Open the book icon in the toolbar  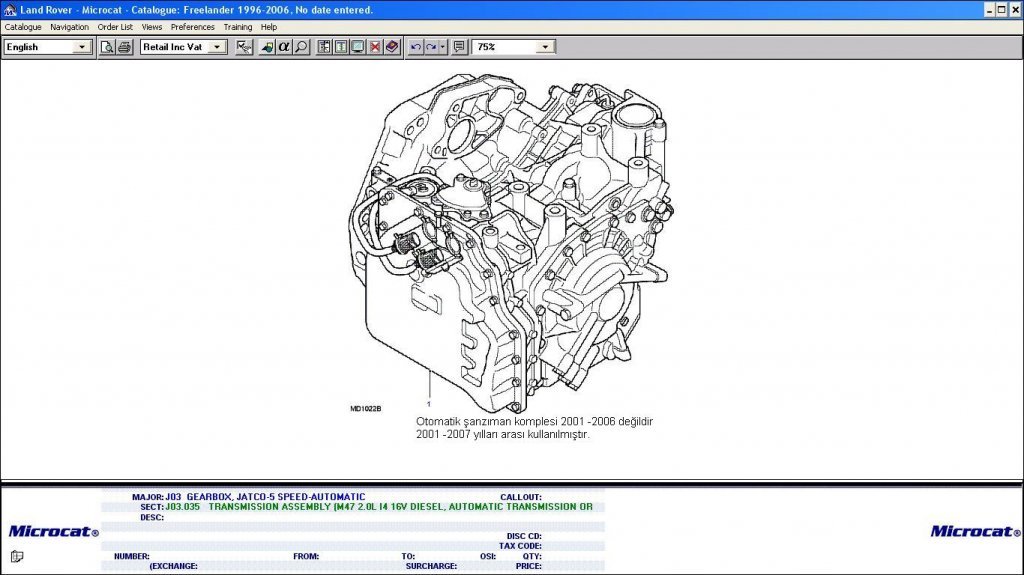[391, 47]
